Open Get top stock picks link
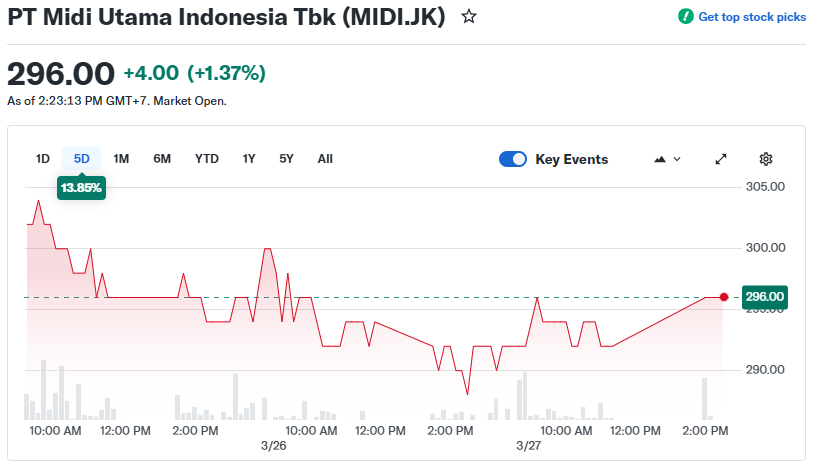Screen dimensions: 815x463 [x=752, y=17]
